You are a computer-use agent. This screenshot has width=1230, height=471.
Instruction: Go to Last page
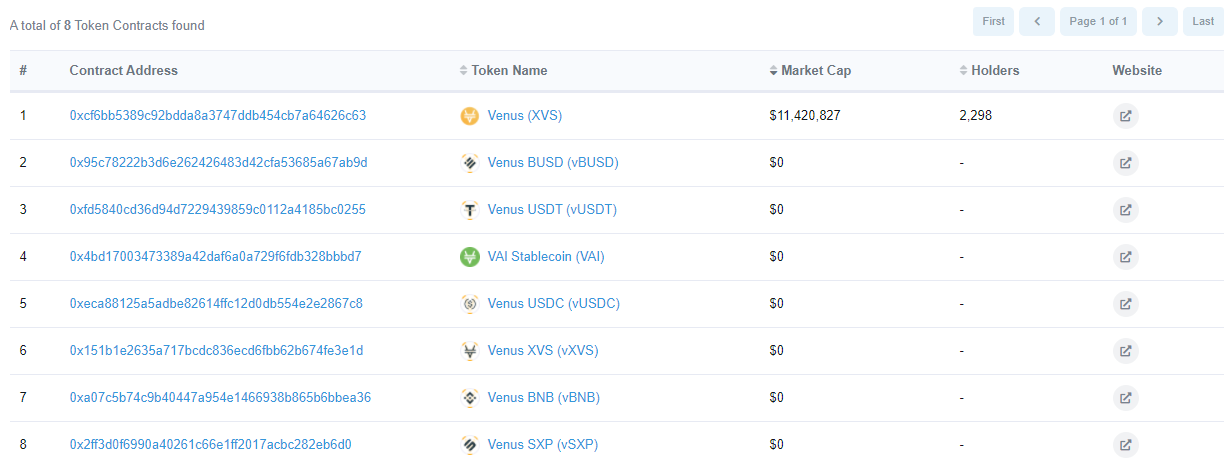click(x=1203, y=21)
